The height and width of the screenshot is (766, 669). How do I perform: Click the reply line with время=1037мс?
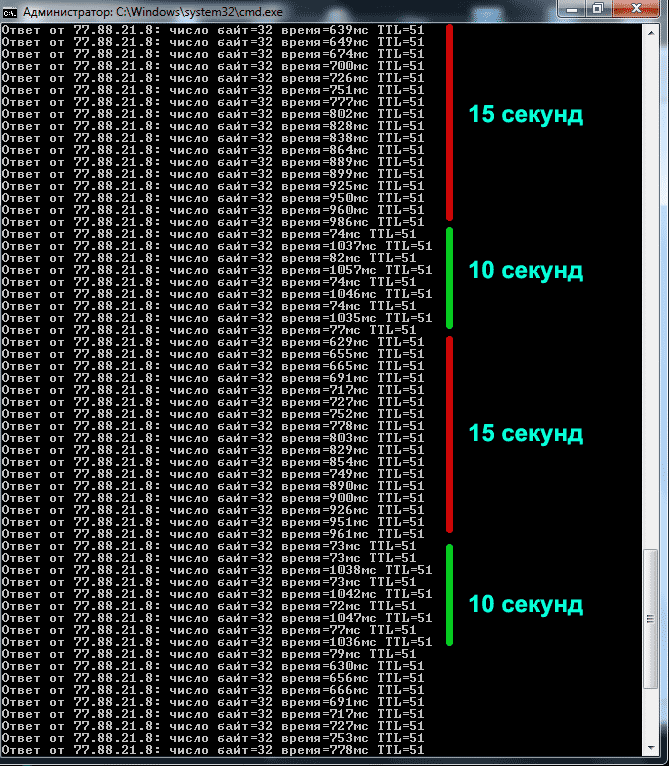tap(216, 246)
